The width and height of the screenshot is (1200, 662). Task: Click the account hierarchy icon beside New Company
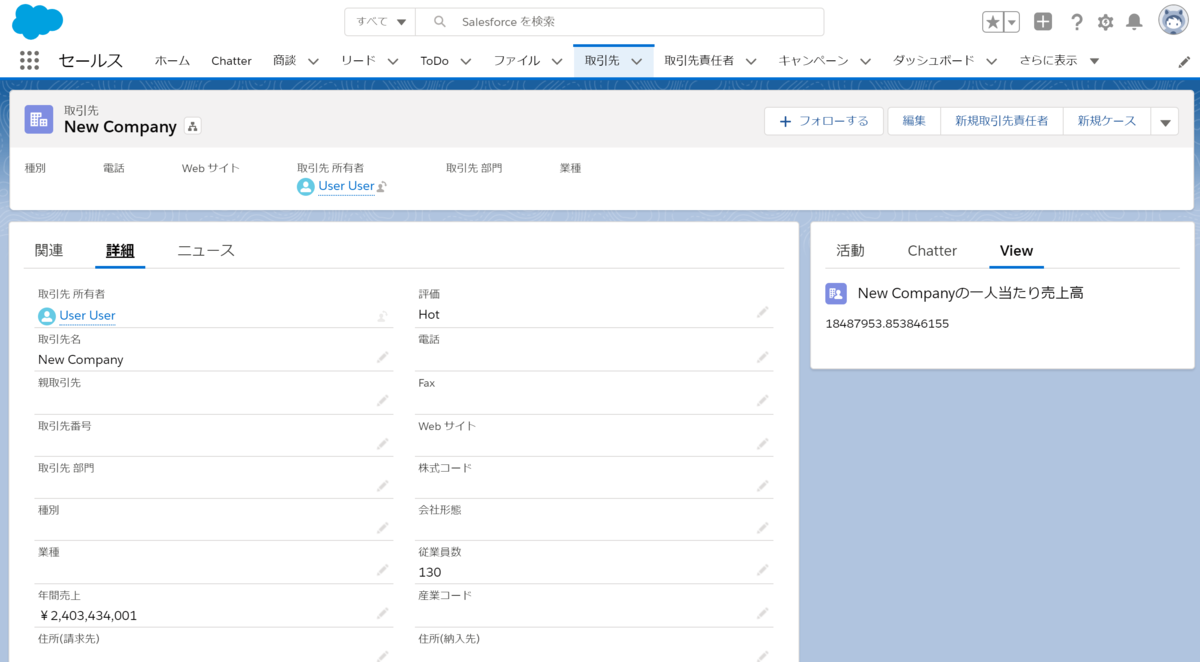coord(193,126)
